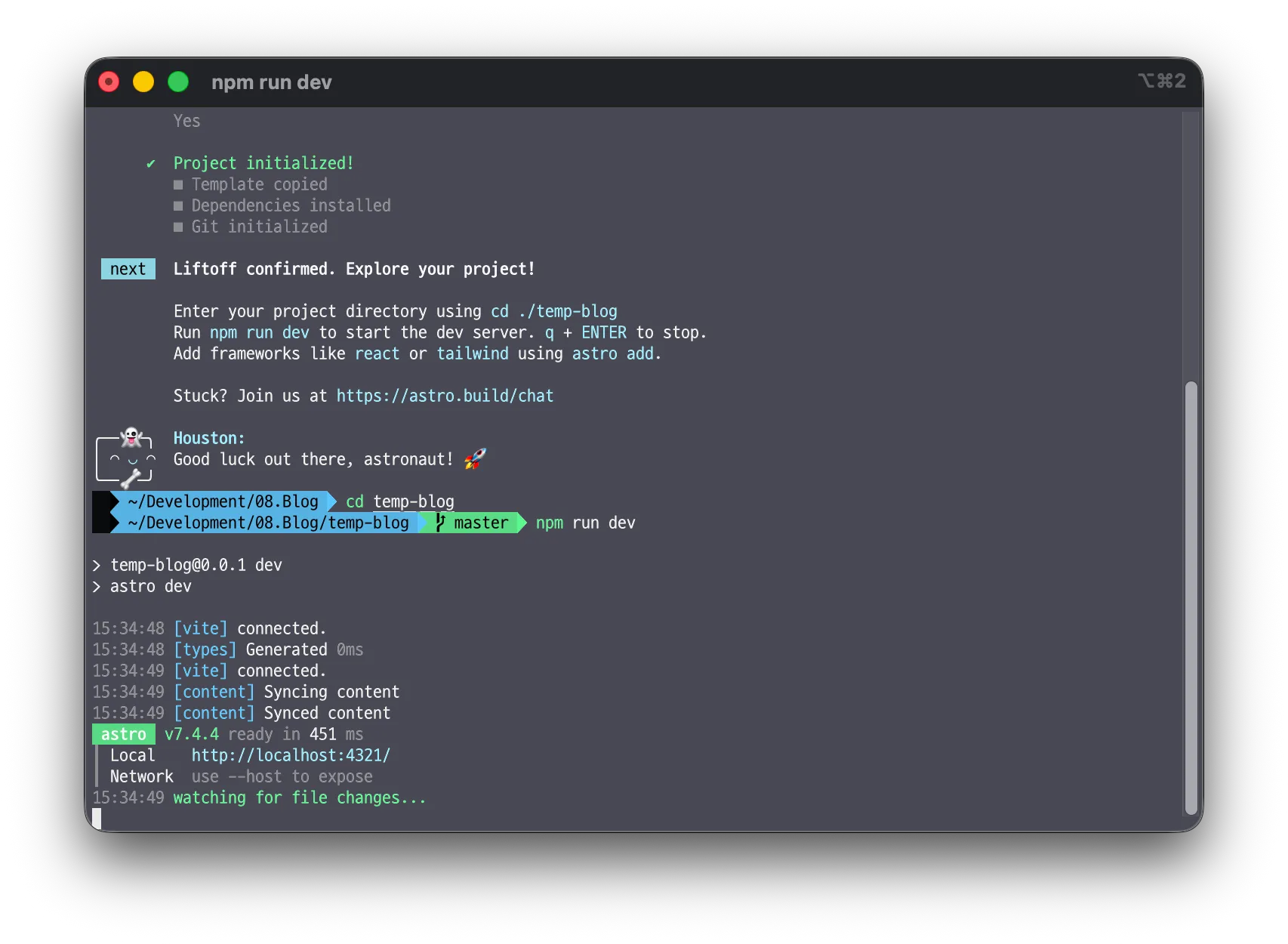The height and width of the screenshot is (944, 1288).
Task: Click 'Syncing content' log line
Action: [331, 692]
